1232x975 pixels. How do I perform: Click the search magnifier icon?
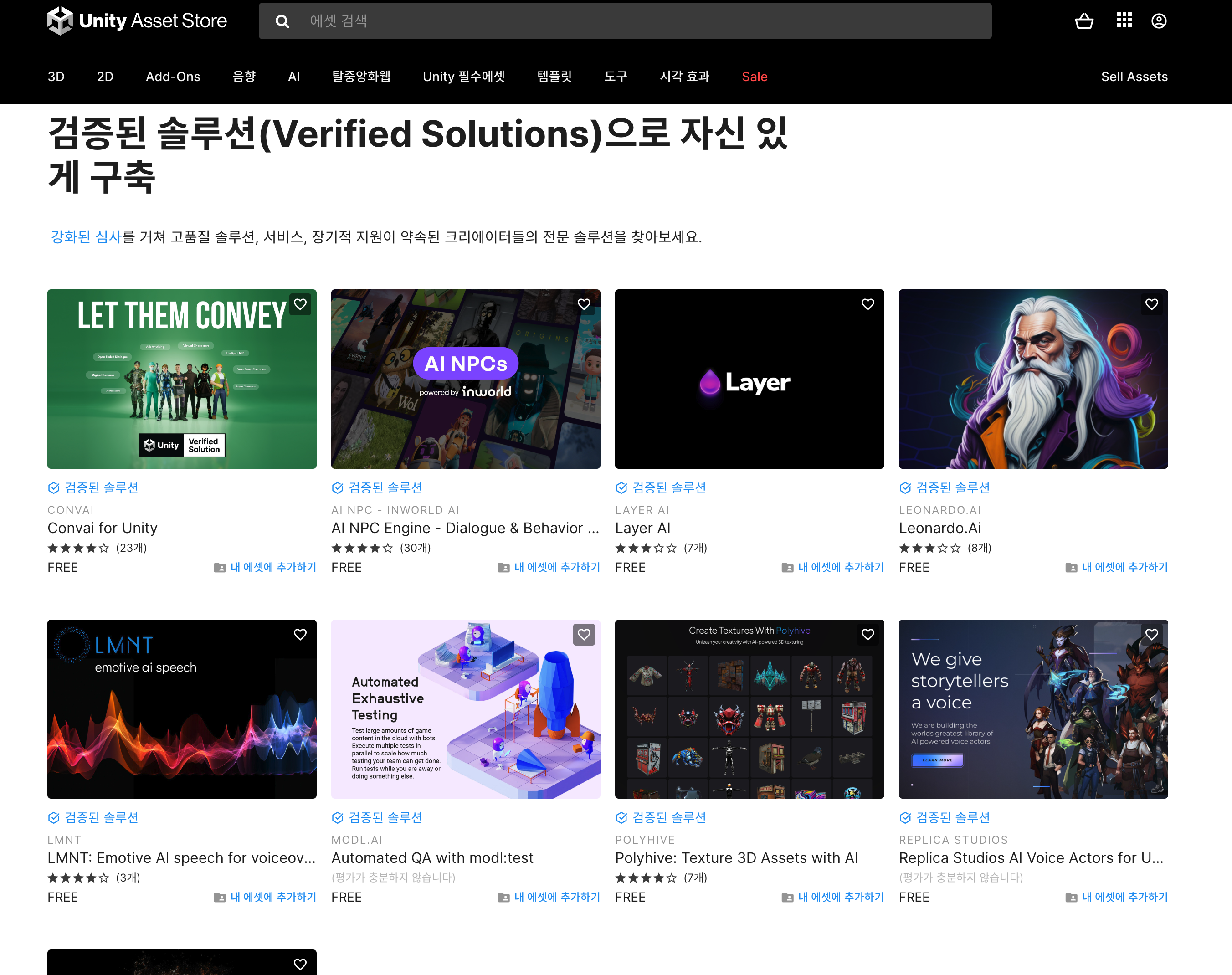click(282, 21)
